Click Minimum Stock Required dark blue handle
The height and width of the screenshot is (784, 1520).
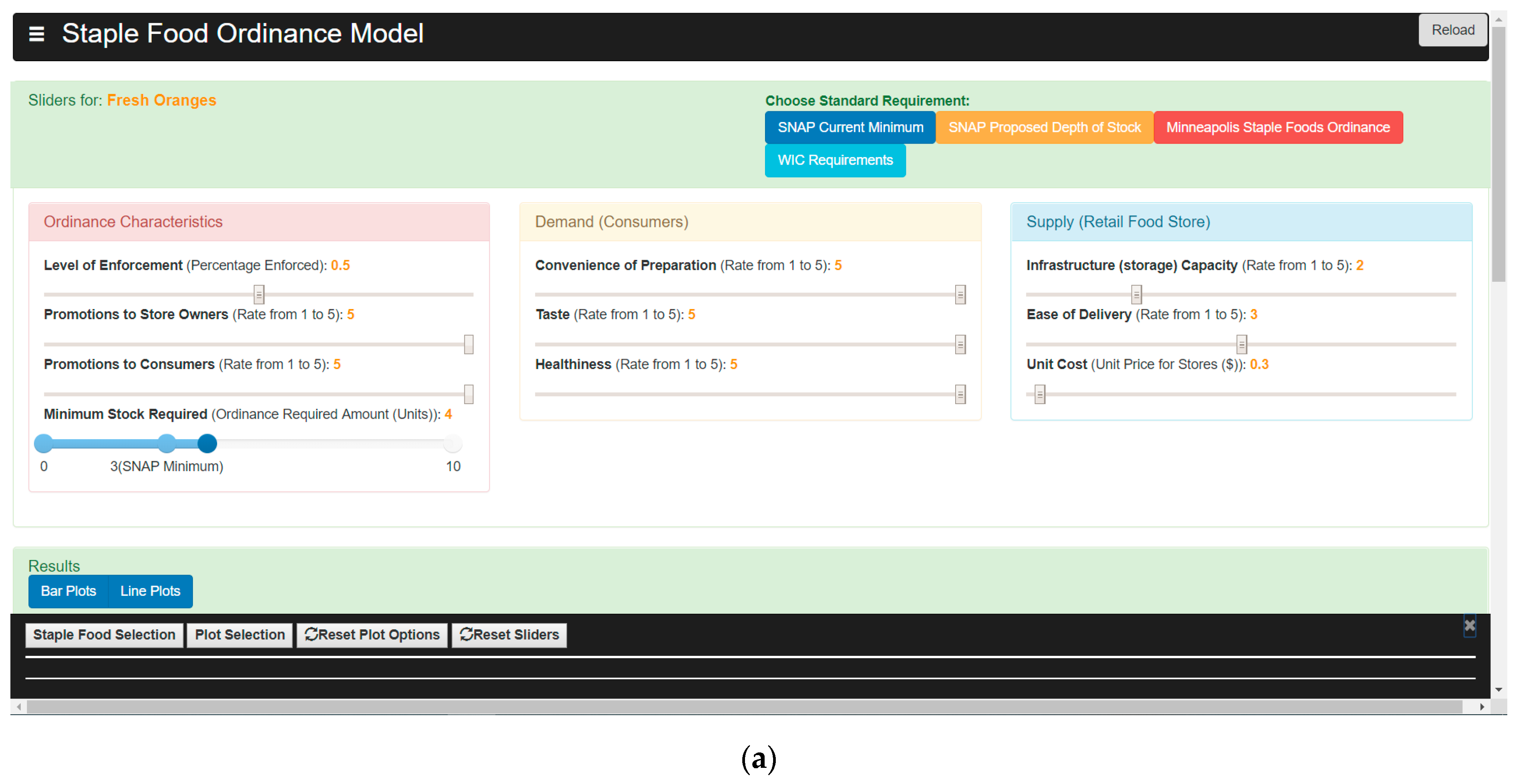click(x=207, y=443)
